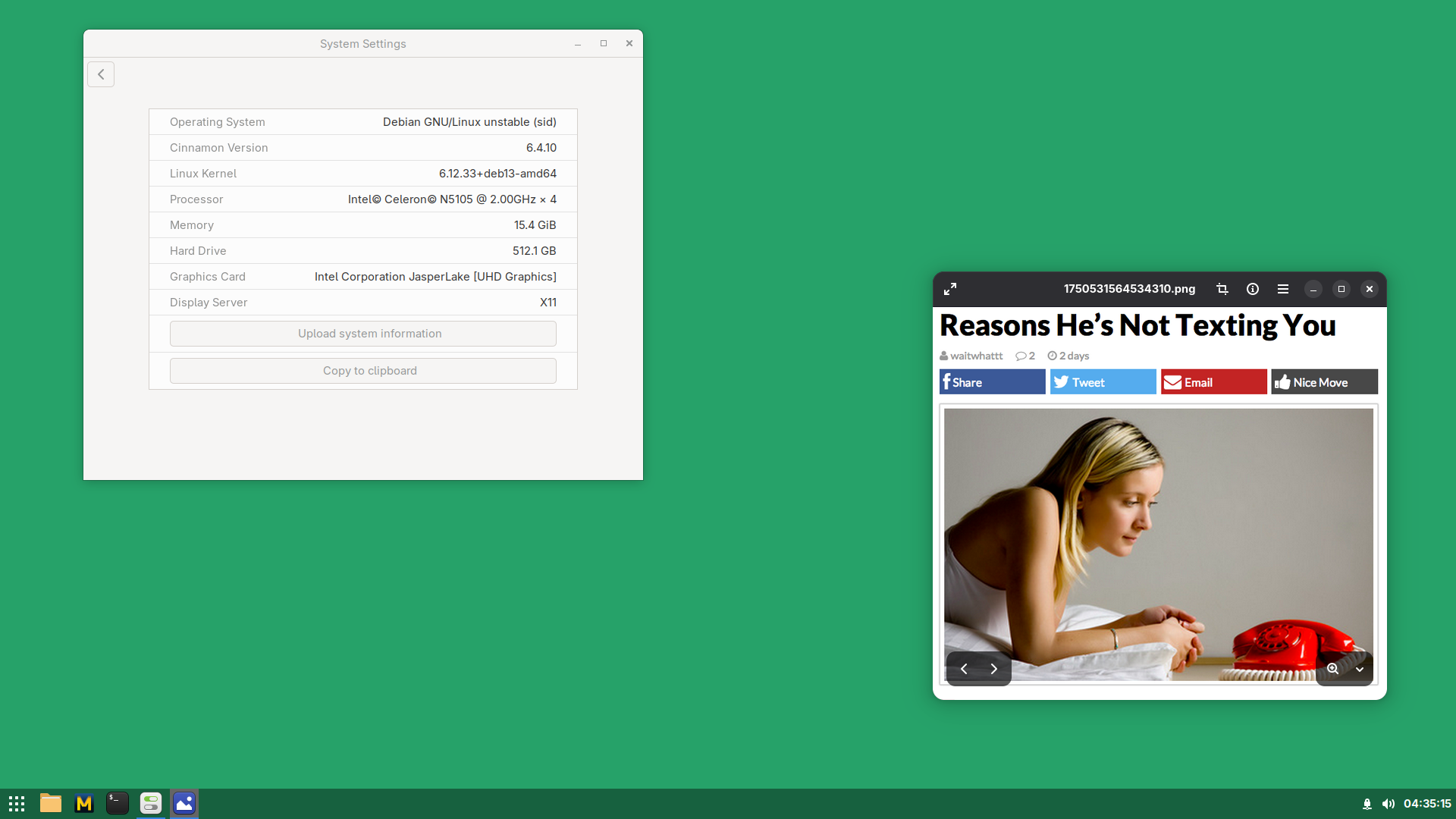Maximize the image viewer window
1456x819 pixels.
click(1341, 289)
